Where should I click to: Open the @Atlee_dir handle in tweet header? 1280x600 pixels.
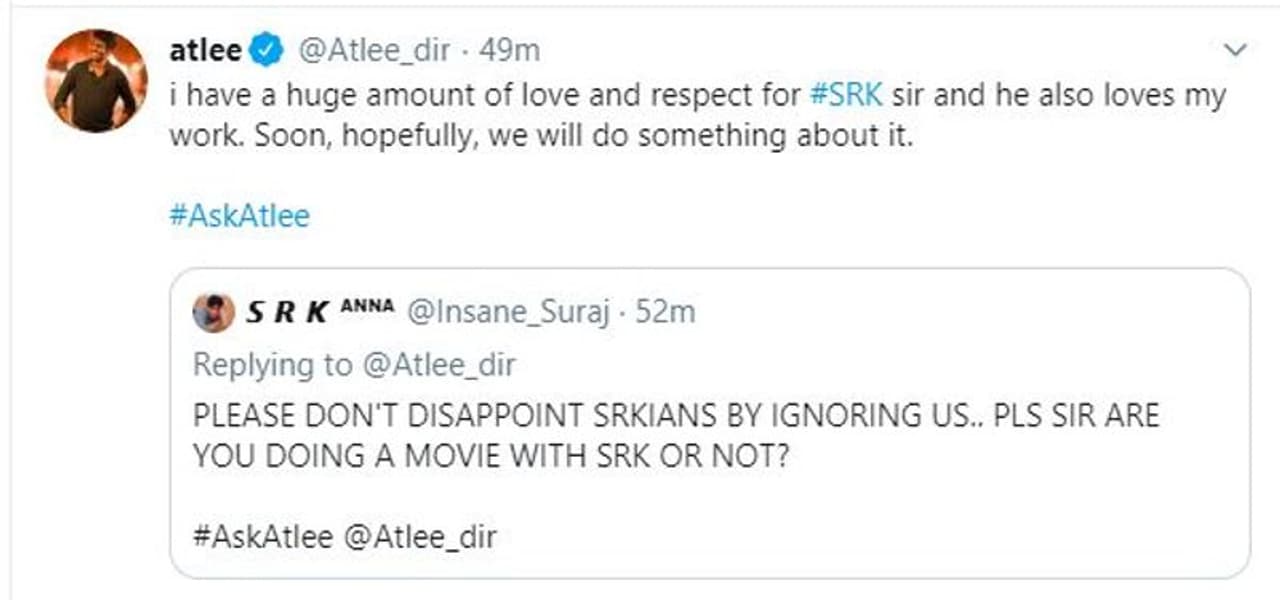tap(375, 52)
